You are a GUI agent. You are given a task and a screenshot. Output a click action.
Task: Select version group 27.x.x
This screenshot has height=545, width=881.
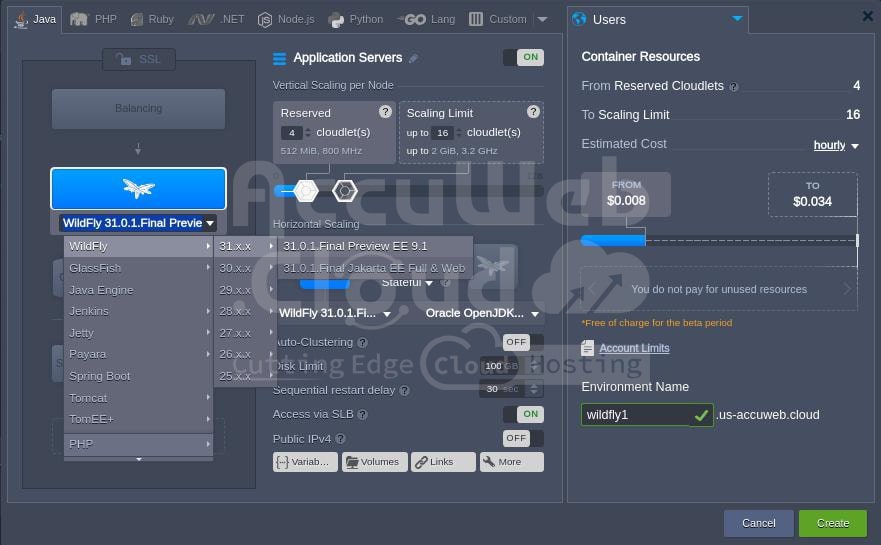[x=246, y=333]
